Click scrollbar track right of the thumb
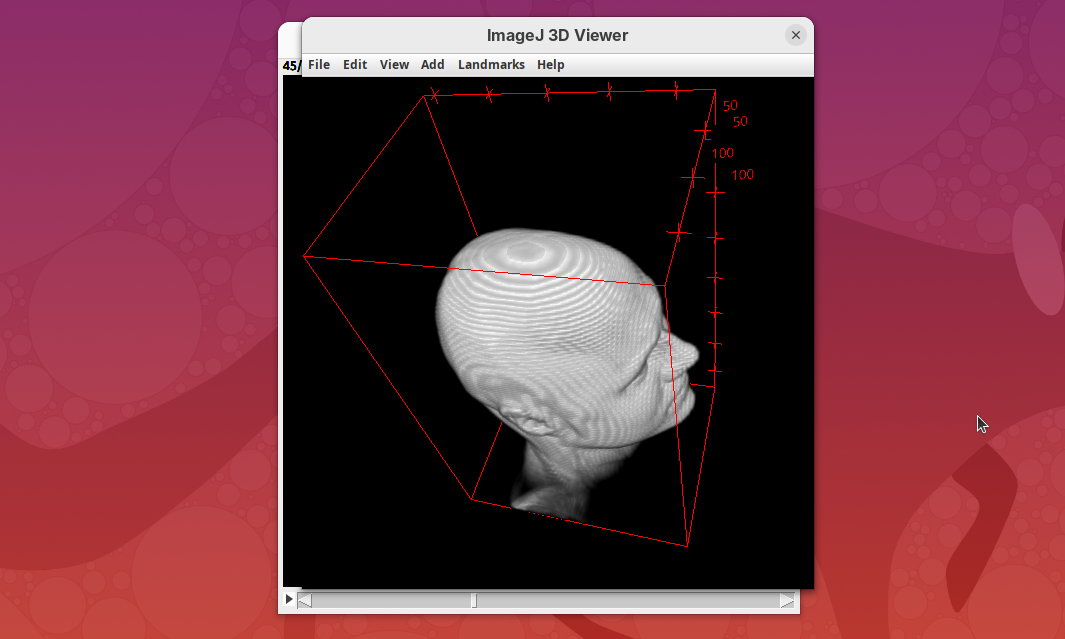1065x639 pixels. tap(630, 601)
